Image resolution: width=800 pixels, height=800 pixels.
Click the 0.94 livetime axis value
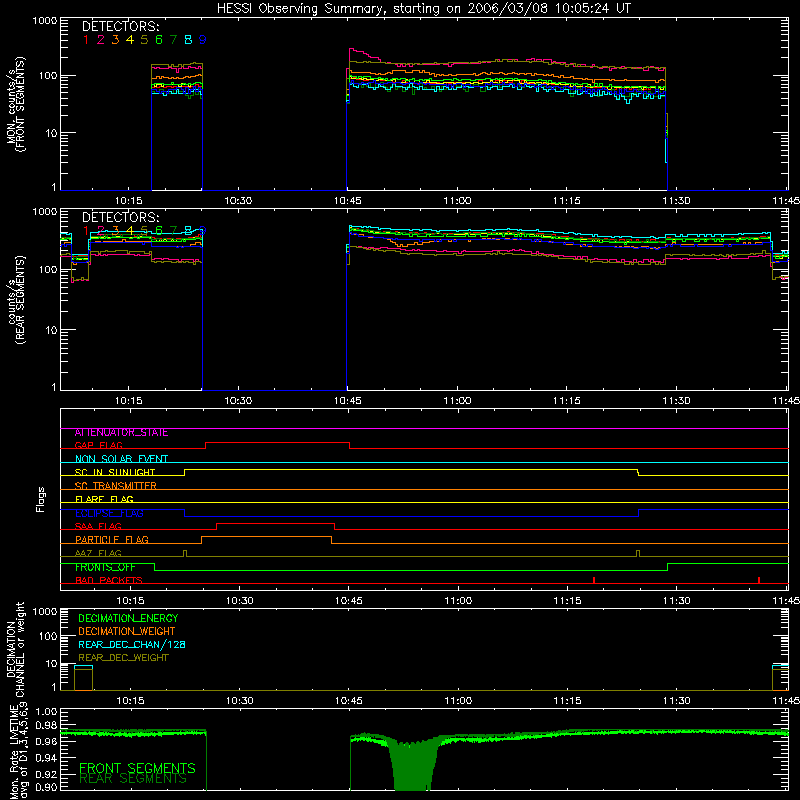[47, 758]
